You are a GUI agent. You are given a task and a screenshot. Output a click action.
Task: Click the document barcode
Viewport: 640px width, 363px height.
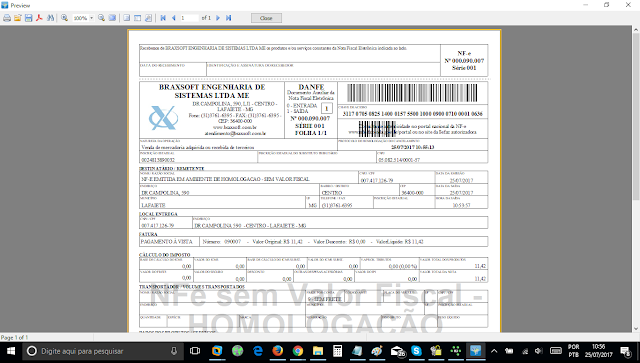coord(412,93)
